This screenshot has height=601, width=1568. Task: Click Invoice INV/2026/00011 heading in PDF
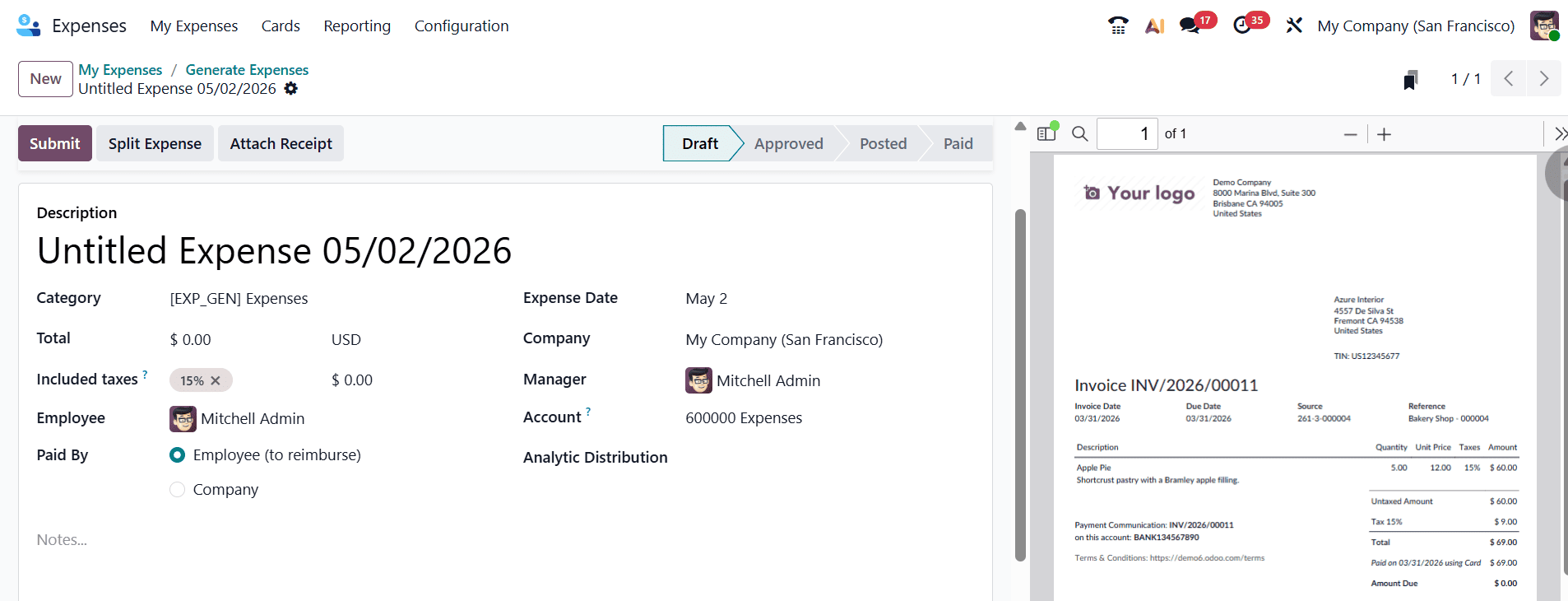1166,385
